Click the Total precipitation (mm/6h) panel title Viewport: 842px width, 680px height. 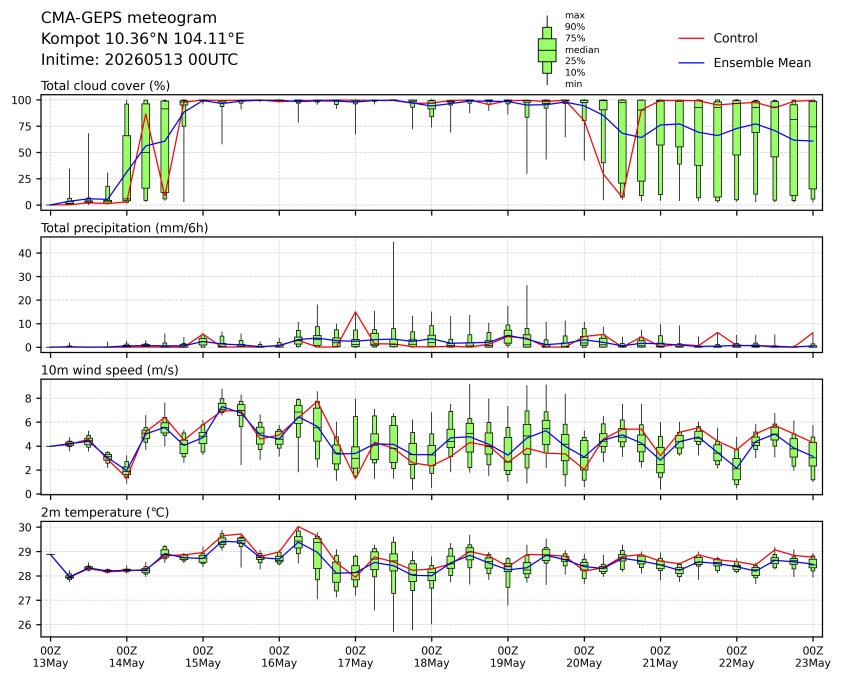(x=125, y=228)
